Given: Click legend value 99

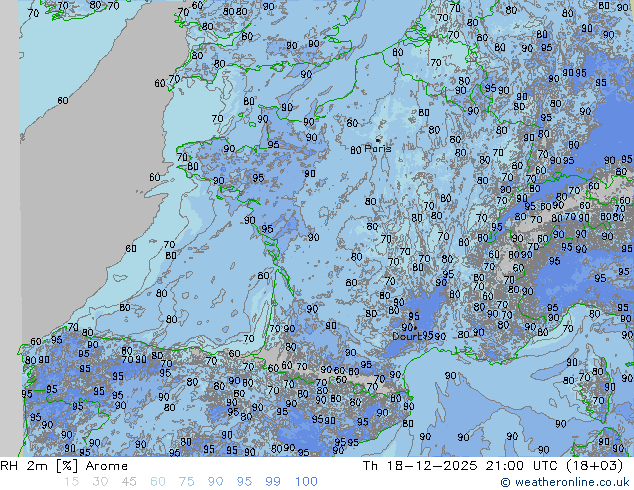Looking at the screenshot, I should pos(273,482).
